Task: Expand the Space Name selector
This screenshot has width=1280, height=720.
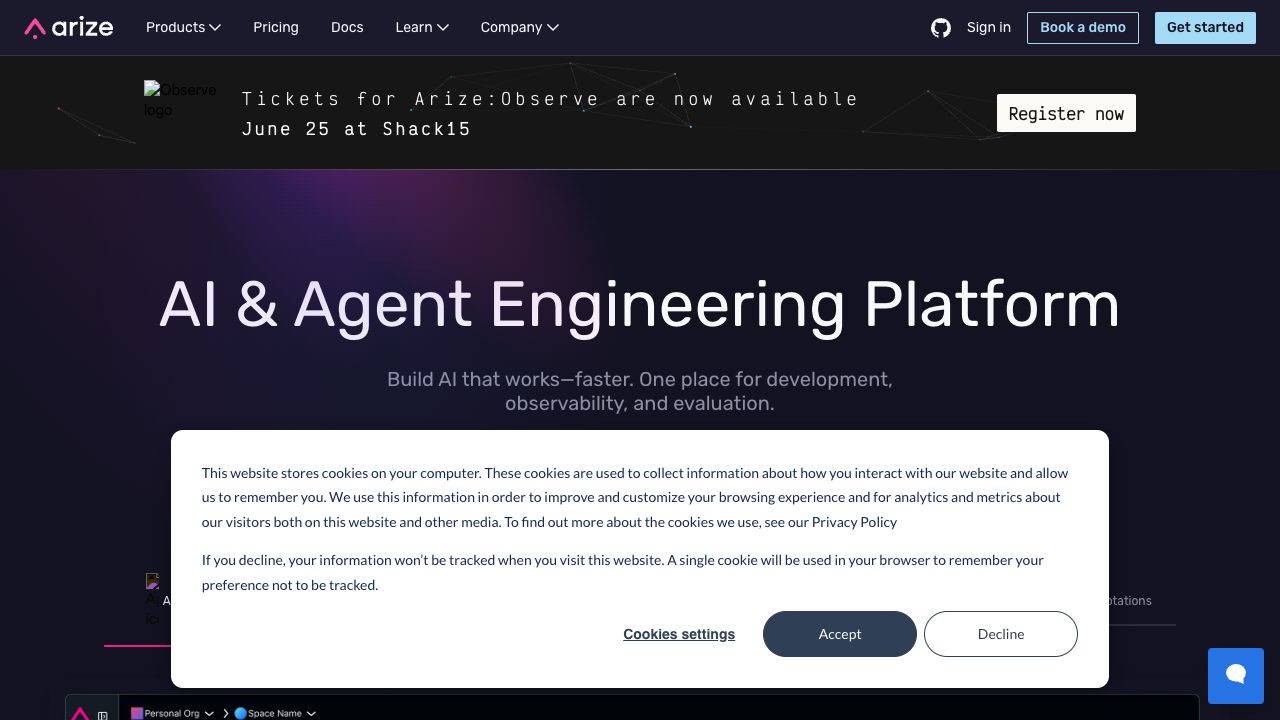Action: point(275,713)
